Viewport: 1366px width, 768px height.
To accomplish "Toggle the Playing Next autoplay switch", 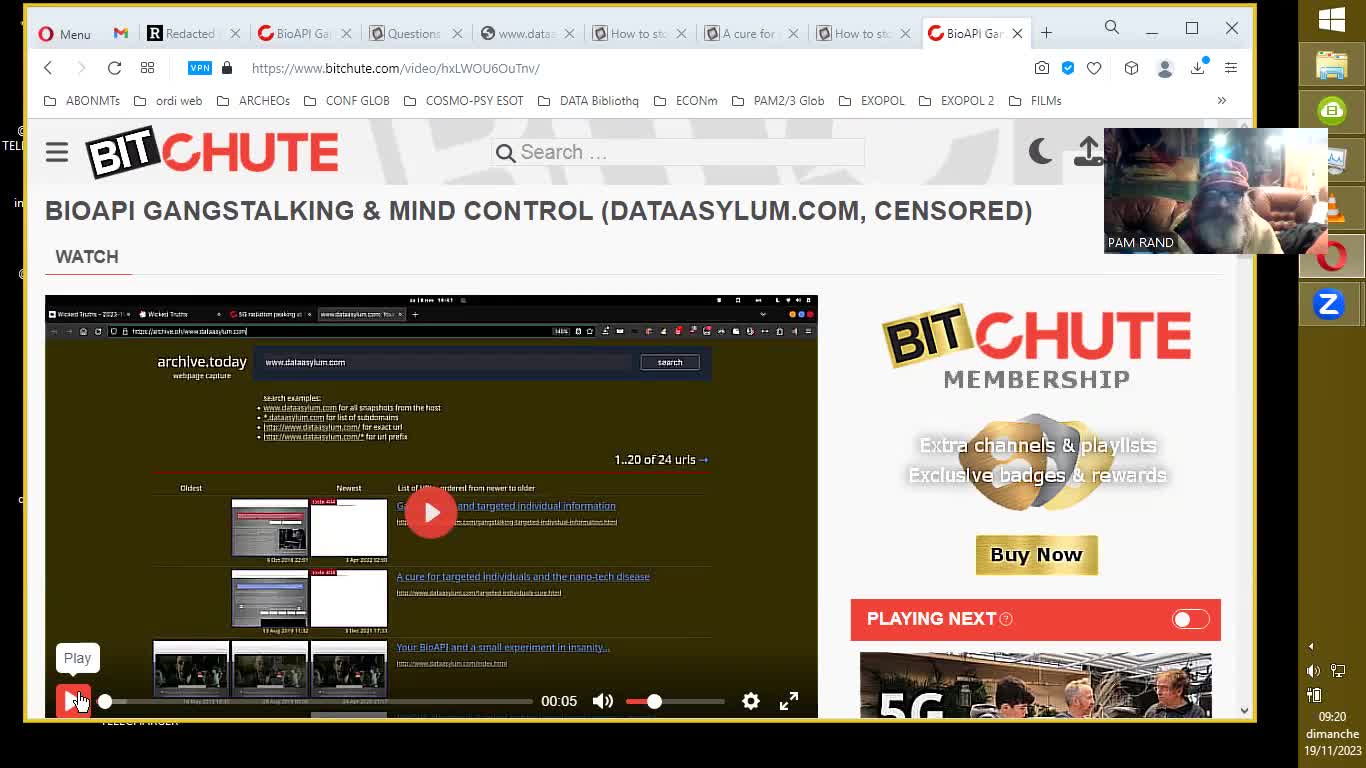I will pyautogui.click(x=1191, y=619).
